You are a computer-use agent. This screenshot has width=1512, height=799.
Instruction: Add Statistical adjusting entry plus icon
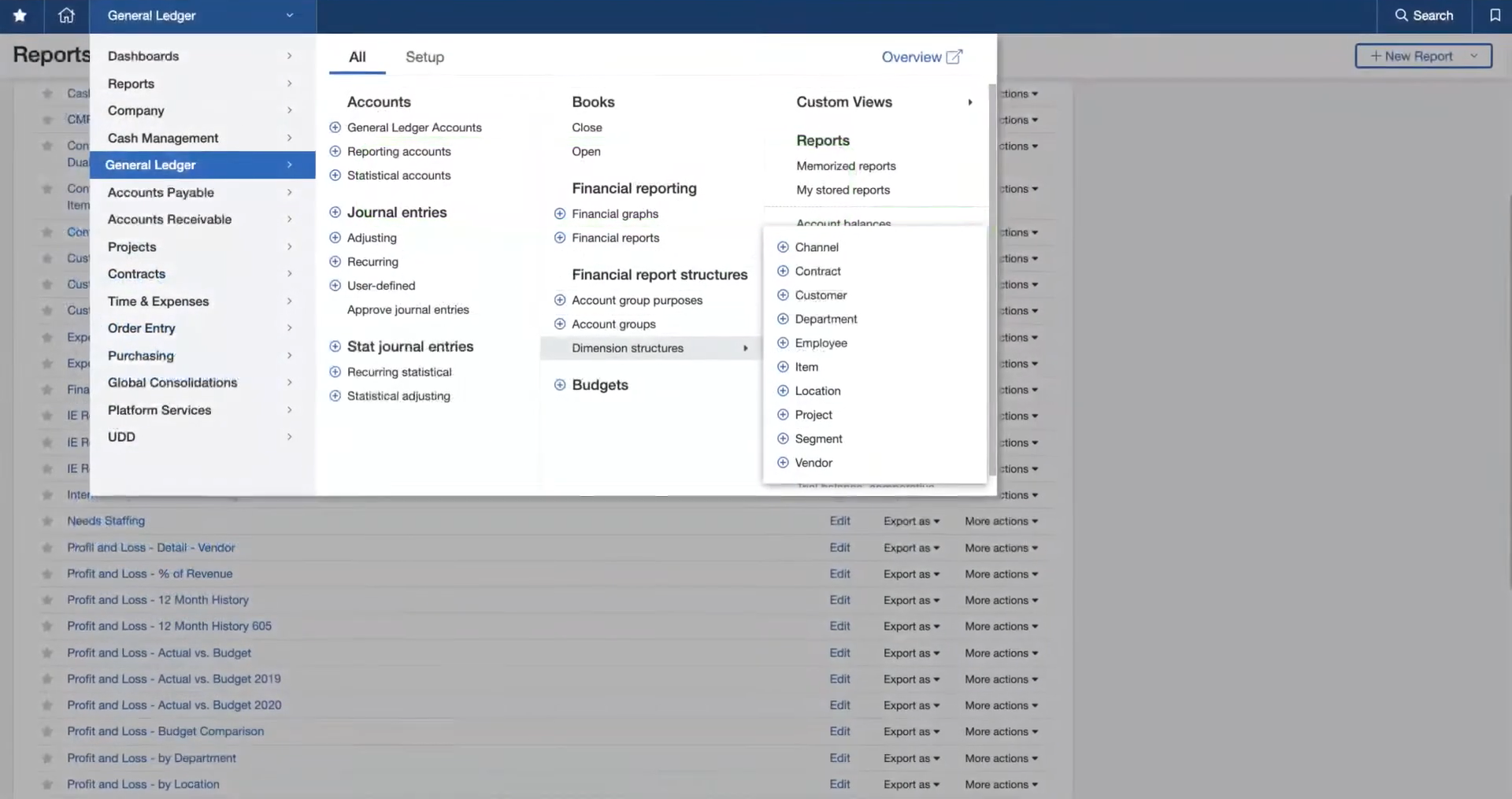335,396
